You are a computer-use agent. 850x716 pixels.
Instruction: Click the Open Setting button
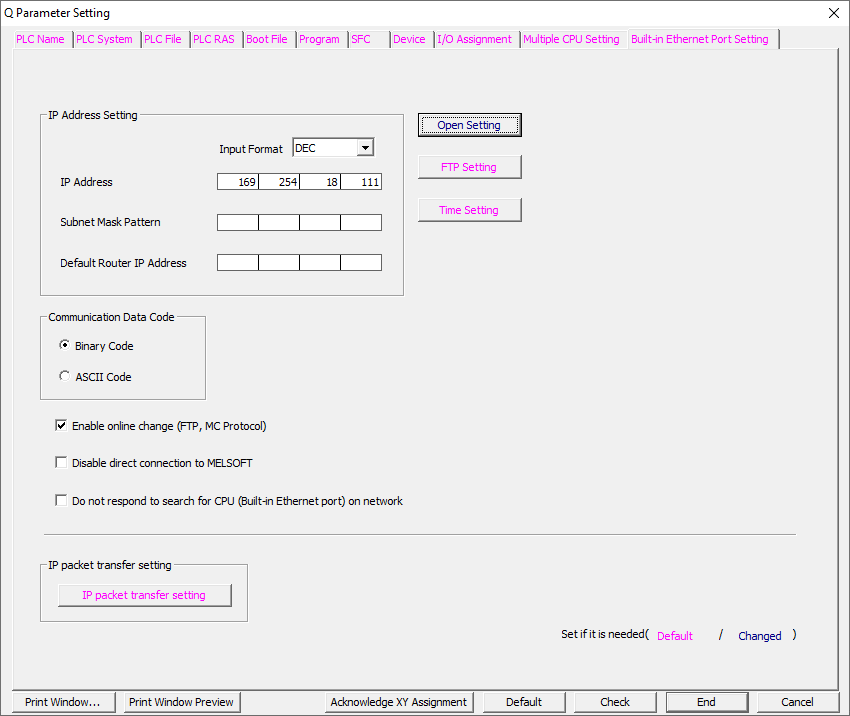[469, 125]
